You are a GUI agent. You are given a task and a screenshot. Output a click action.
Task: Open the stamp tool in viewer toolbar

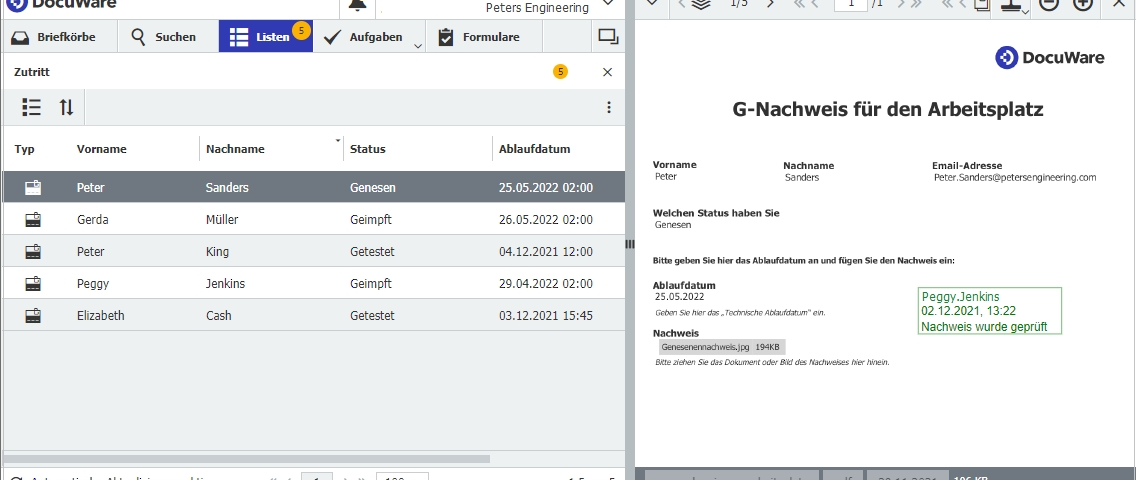coord(1012,5)
